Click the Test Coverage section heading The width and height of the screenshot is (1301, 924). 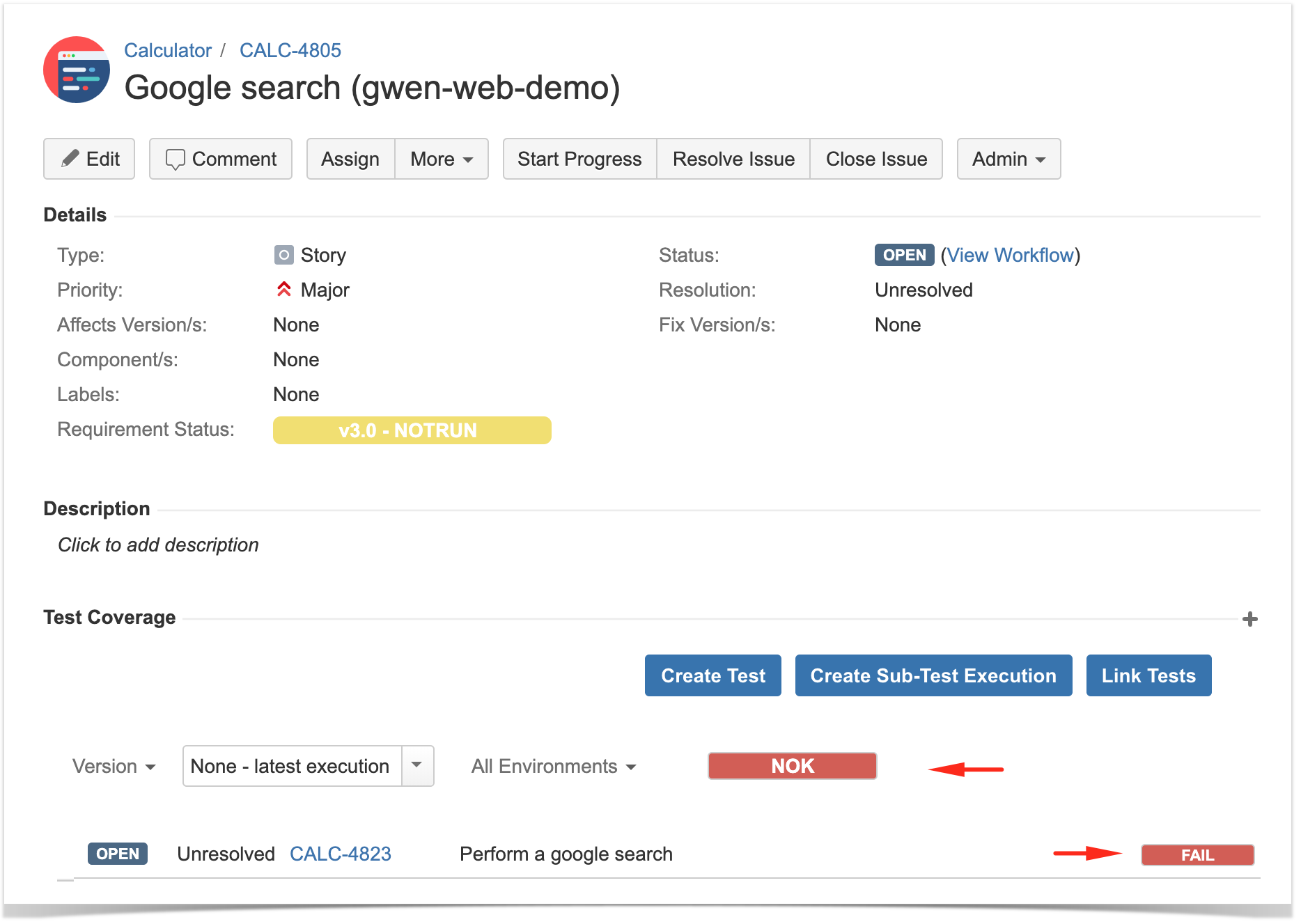coord(109,617)
